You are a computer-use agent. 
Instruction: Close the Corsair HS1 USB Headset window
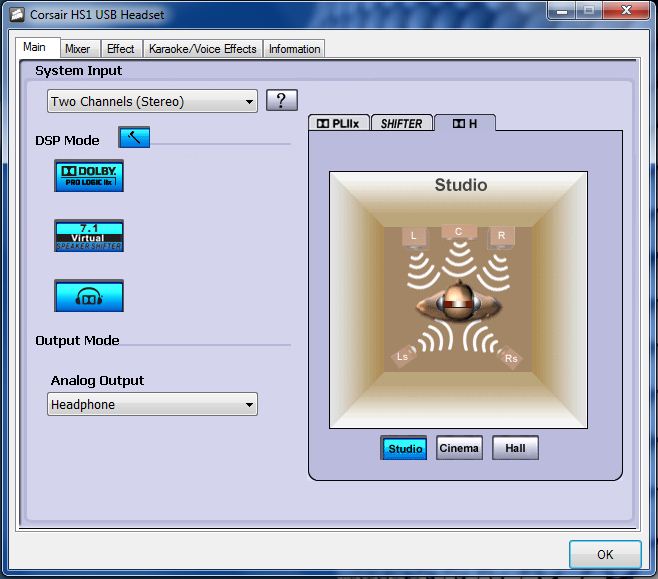(x=626, y=10)
